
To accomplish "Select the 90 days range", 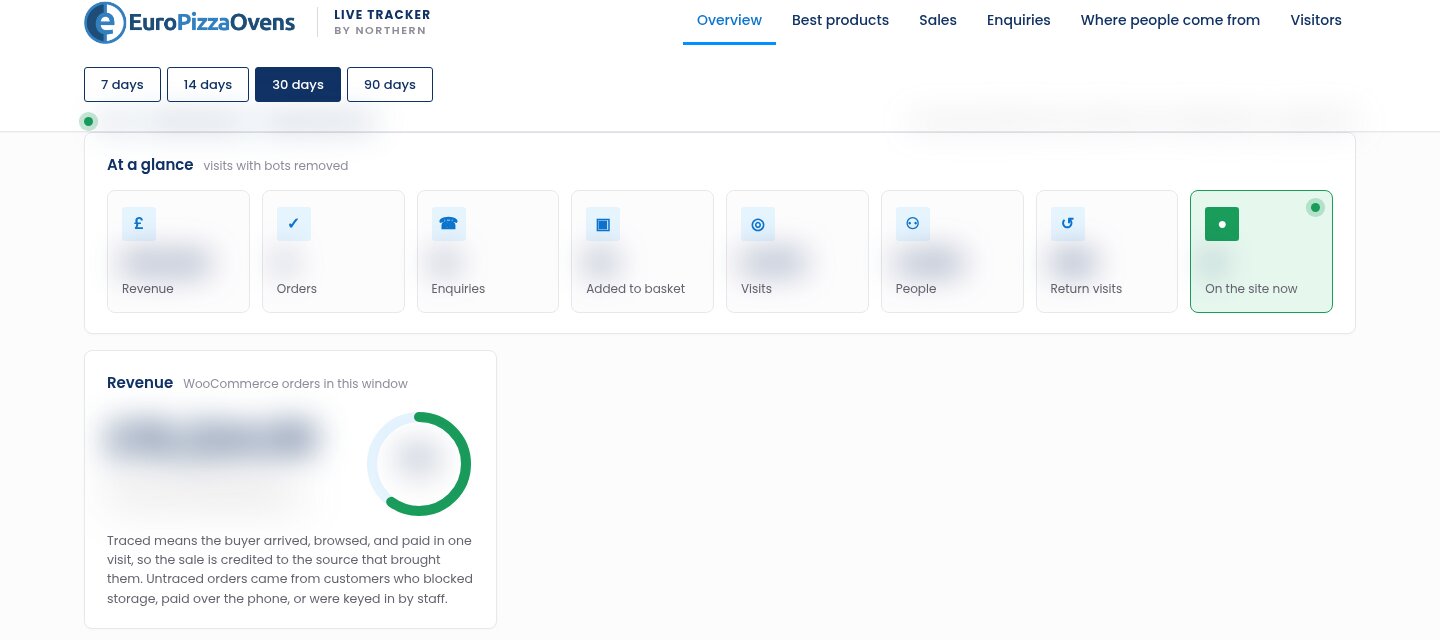I will 390,85.
